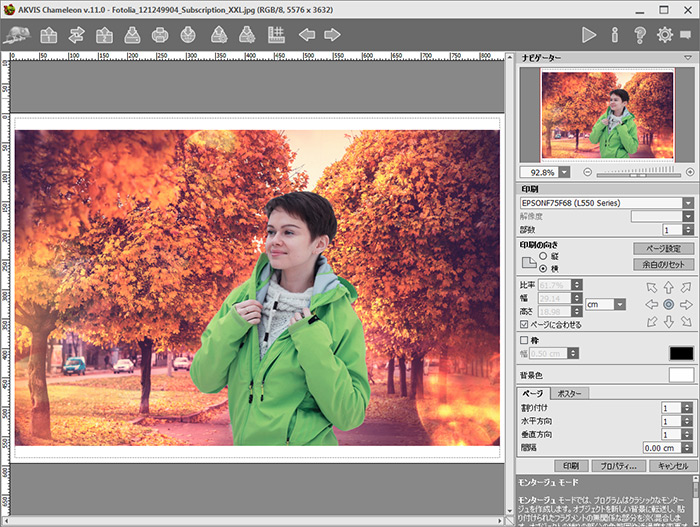Click the redo right-arrow icon
Viewport: 700px width, 527px height.
[332, 35]
